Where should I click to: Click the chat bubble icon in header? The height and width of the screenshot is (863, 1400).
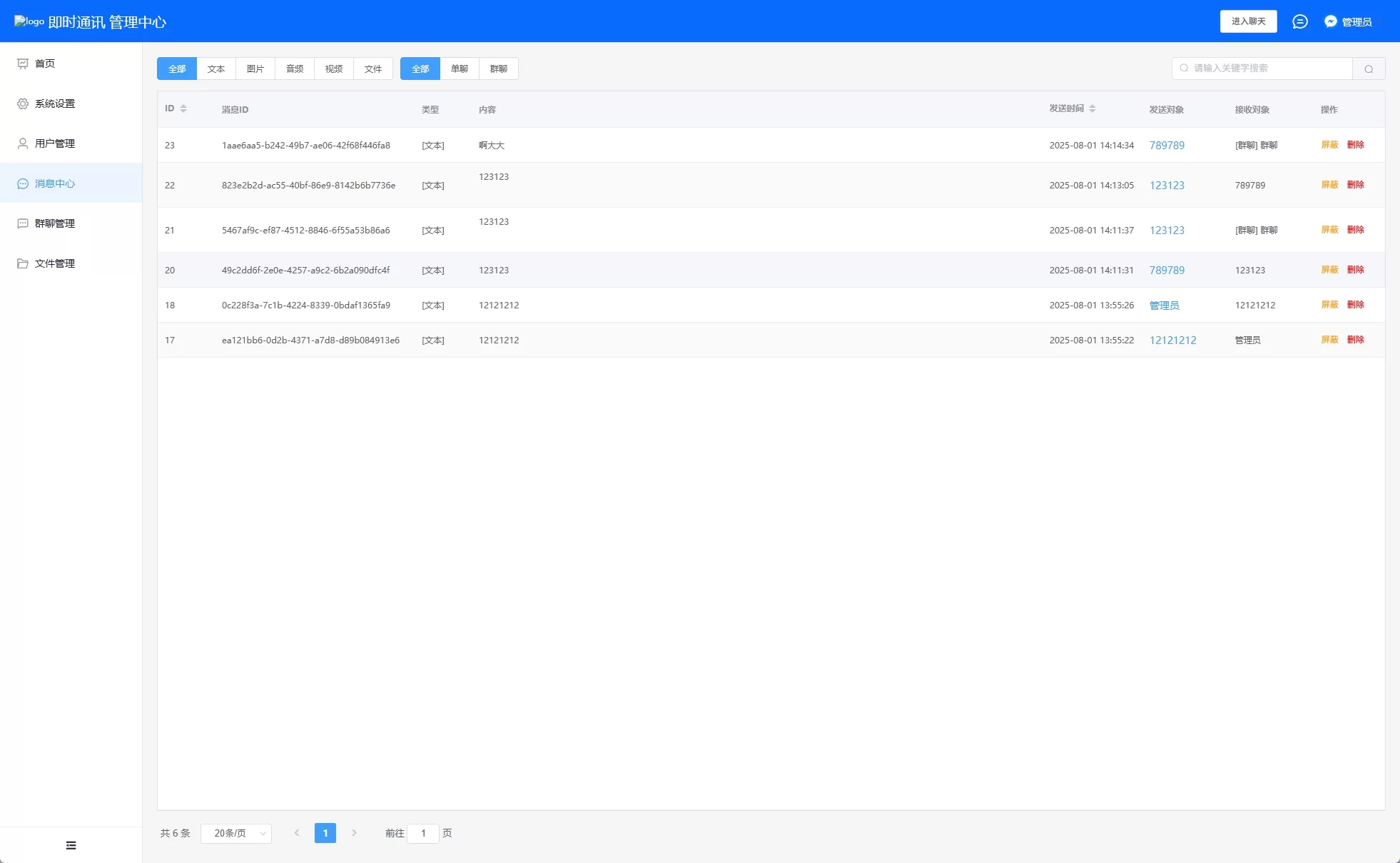tap(1299, 21)
